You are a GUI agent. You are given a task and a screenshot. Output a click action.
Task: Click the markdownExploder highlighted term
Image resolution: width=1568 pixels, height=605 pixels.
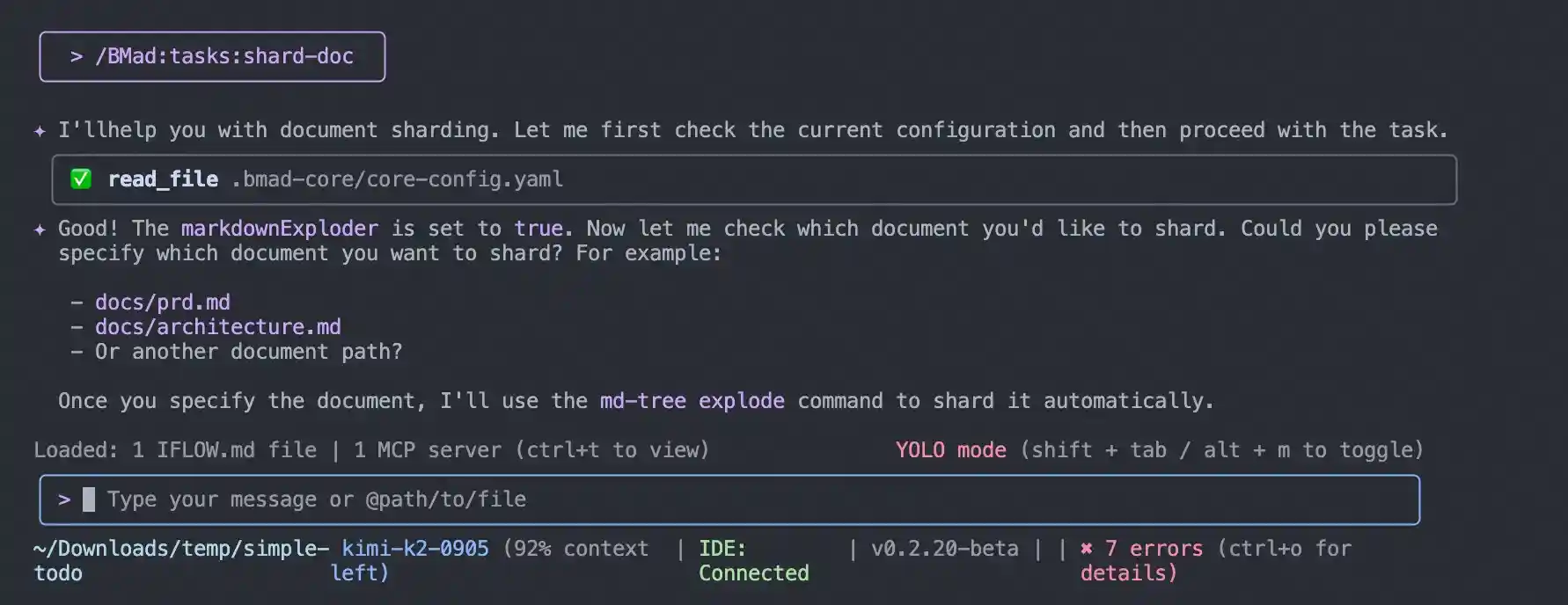280,229
